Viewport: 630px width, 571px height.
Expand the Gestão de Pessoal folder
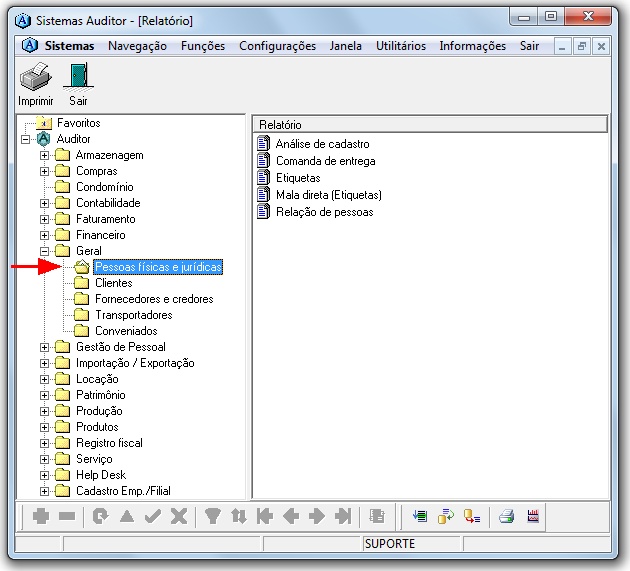45,347
